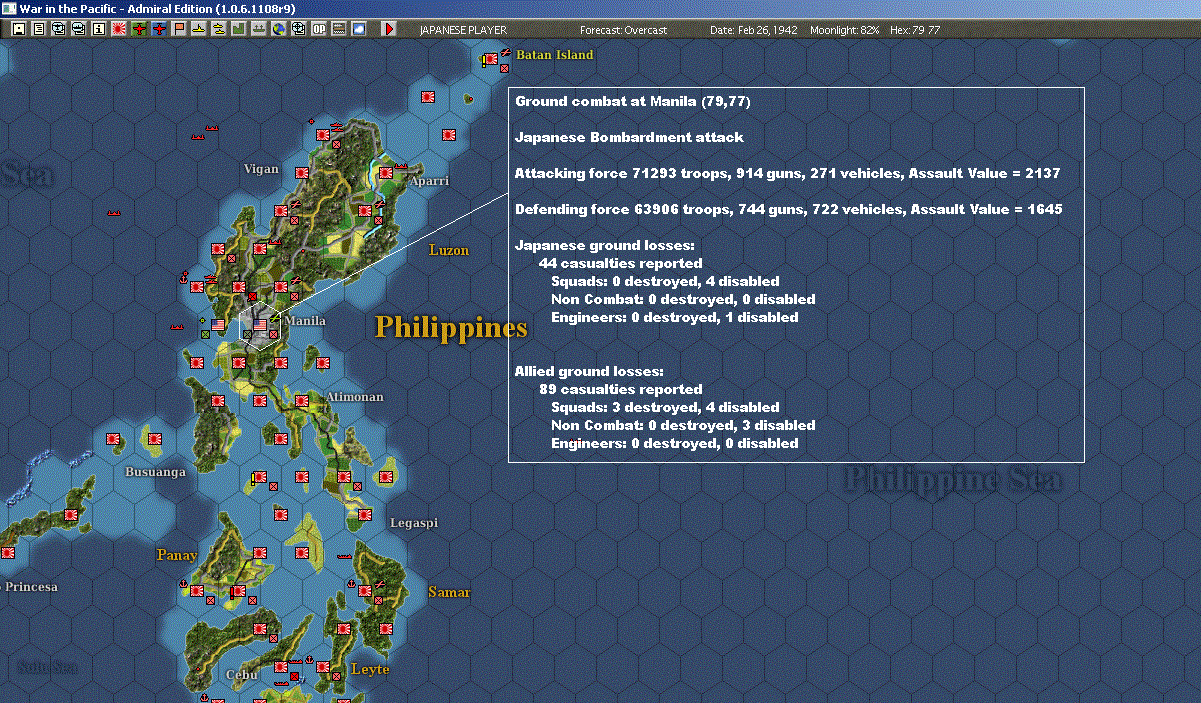Click the large Philippines map label
The width and height of the screenshot is (1201, 703).
click(x=451, y=327)
